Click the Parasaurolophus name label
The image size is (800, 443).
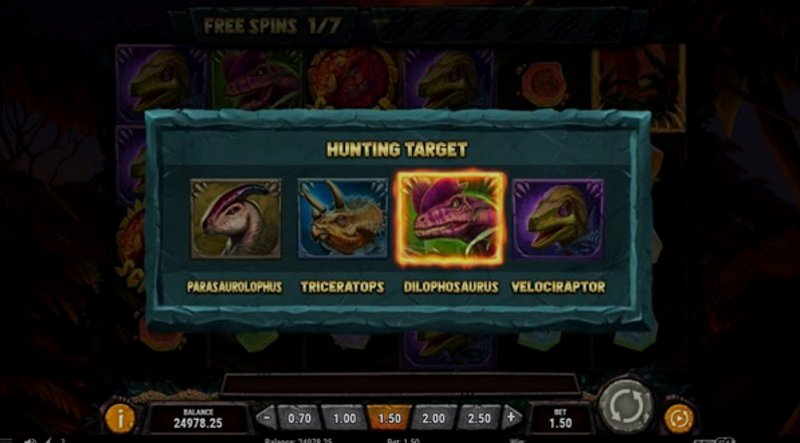pos(235,287)
